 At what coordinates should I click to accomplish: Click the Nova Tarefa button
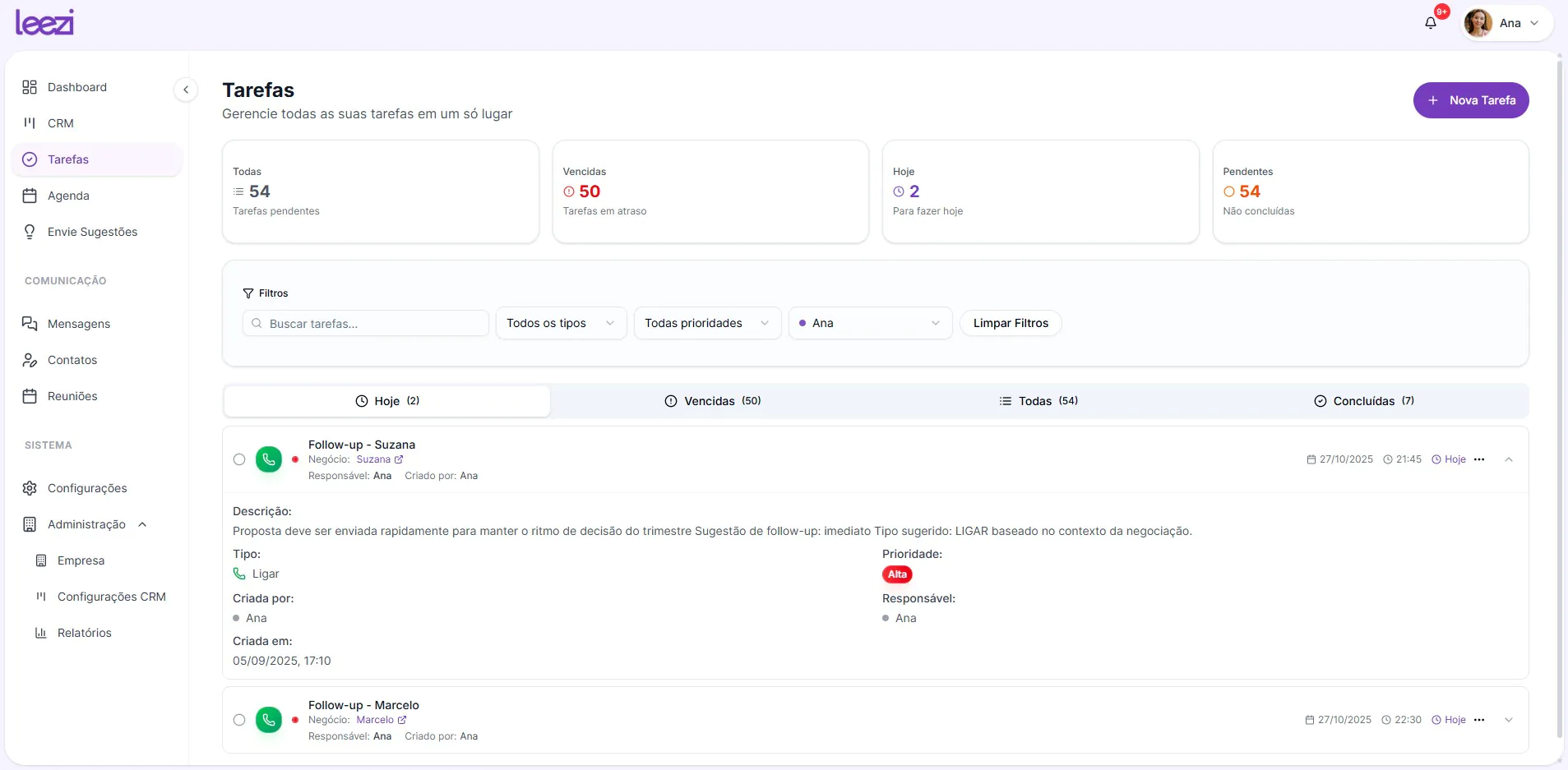tap(1471, 100)
